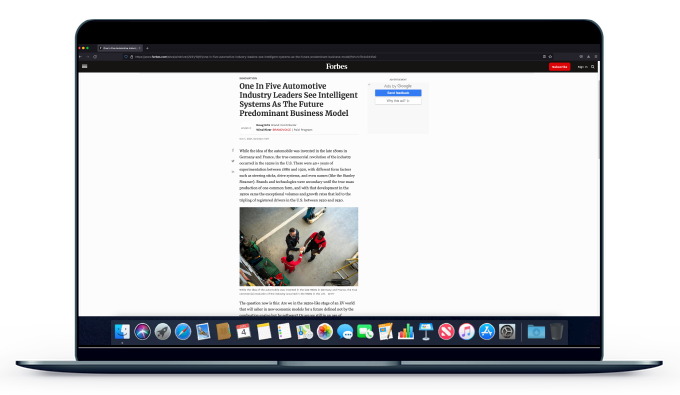This screenshot has height=395, width=680.
Task: Click the author avatar next to byline
Action: pyautogui.click(x=246, y=128)
